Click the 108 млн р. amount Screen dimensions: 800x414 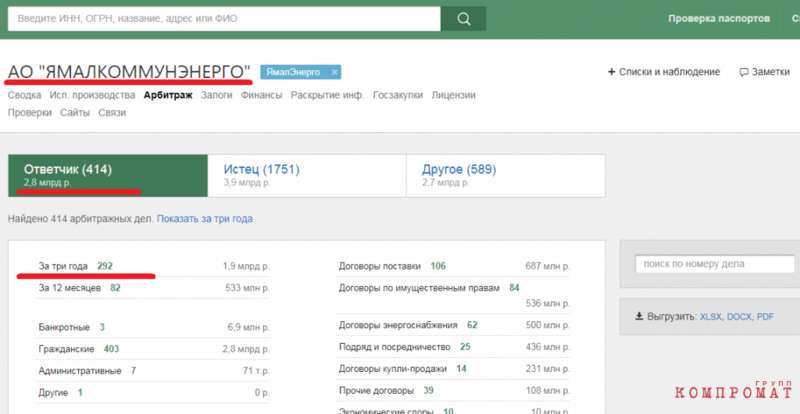pyautogui.click(x=547, y=391)
